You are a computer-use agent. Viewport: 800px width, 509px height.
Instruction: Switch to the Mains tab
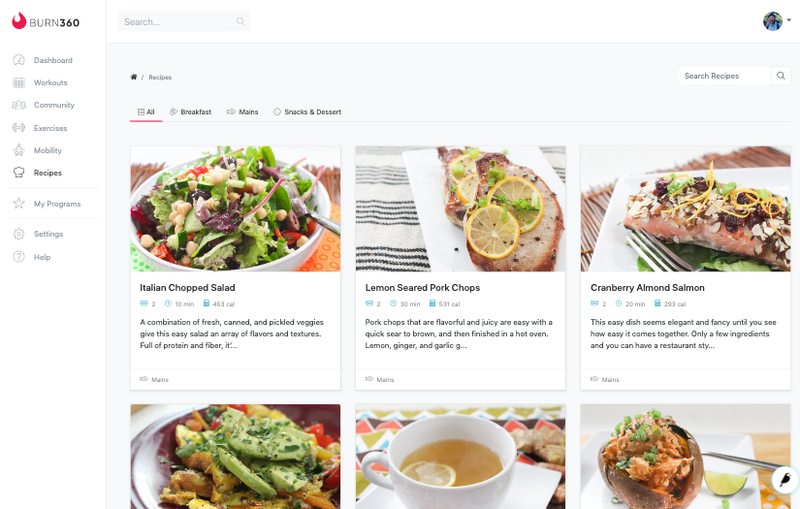(242, 112)
